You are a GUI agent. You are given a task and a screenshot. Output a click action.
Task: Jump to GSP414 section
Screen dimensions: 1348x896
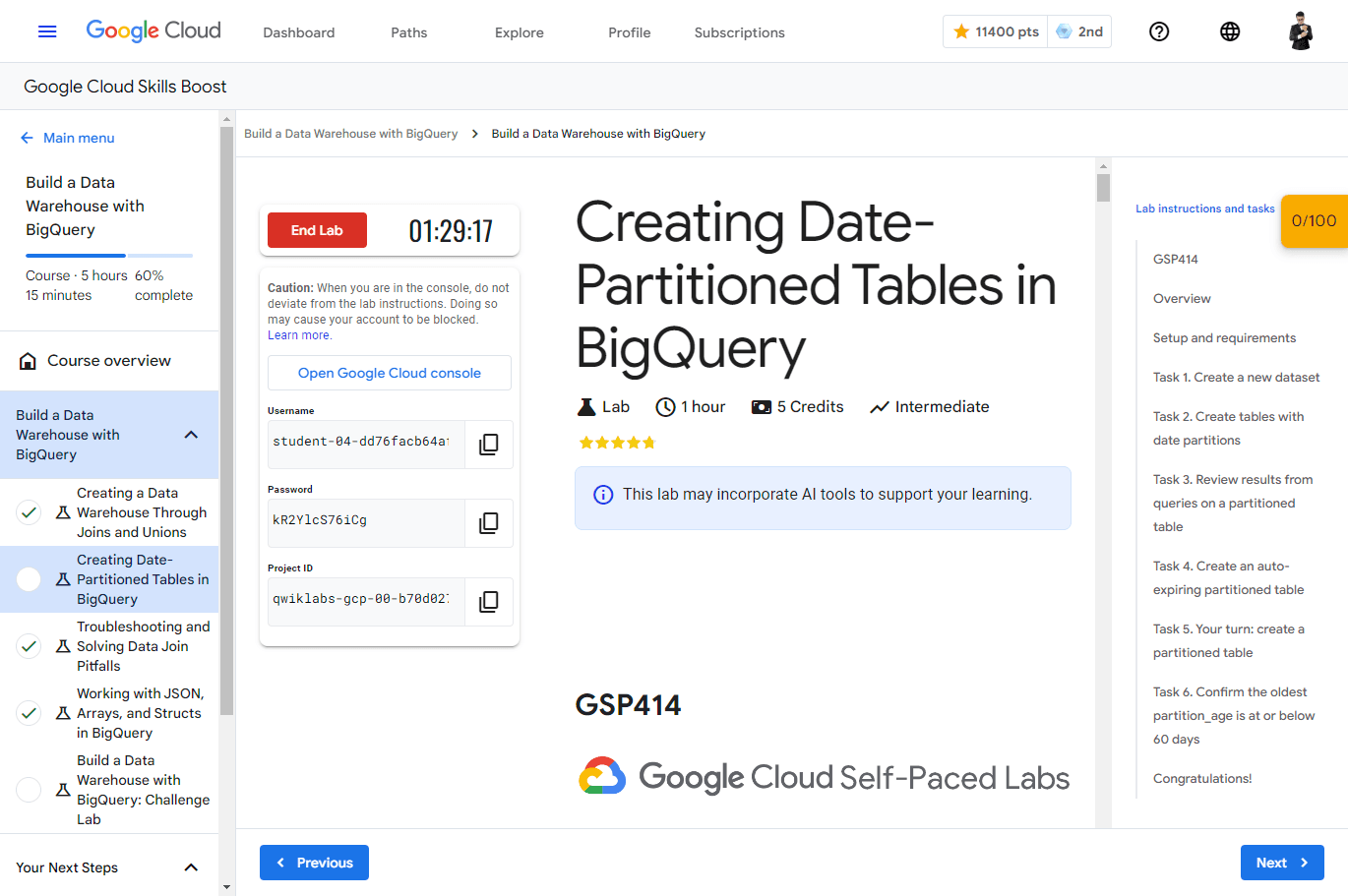[x=1176, y=260]
